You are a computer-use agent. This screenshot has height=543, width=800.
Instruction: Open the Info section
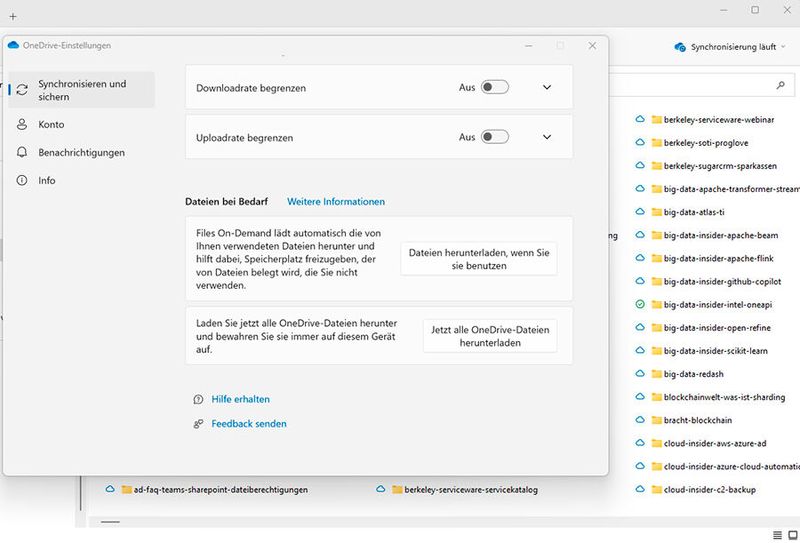(46, 181)
